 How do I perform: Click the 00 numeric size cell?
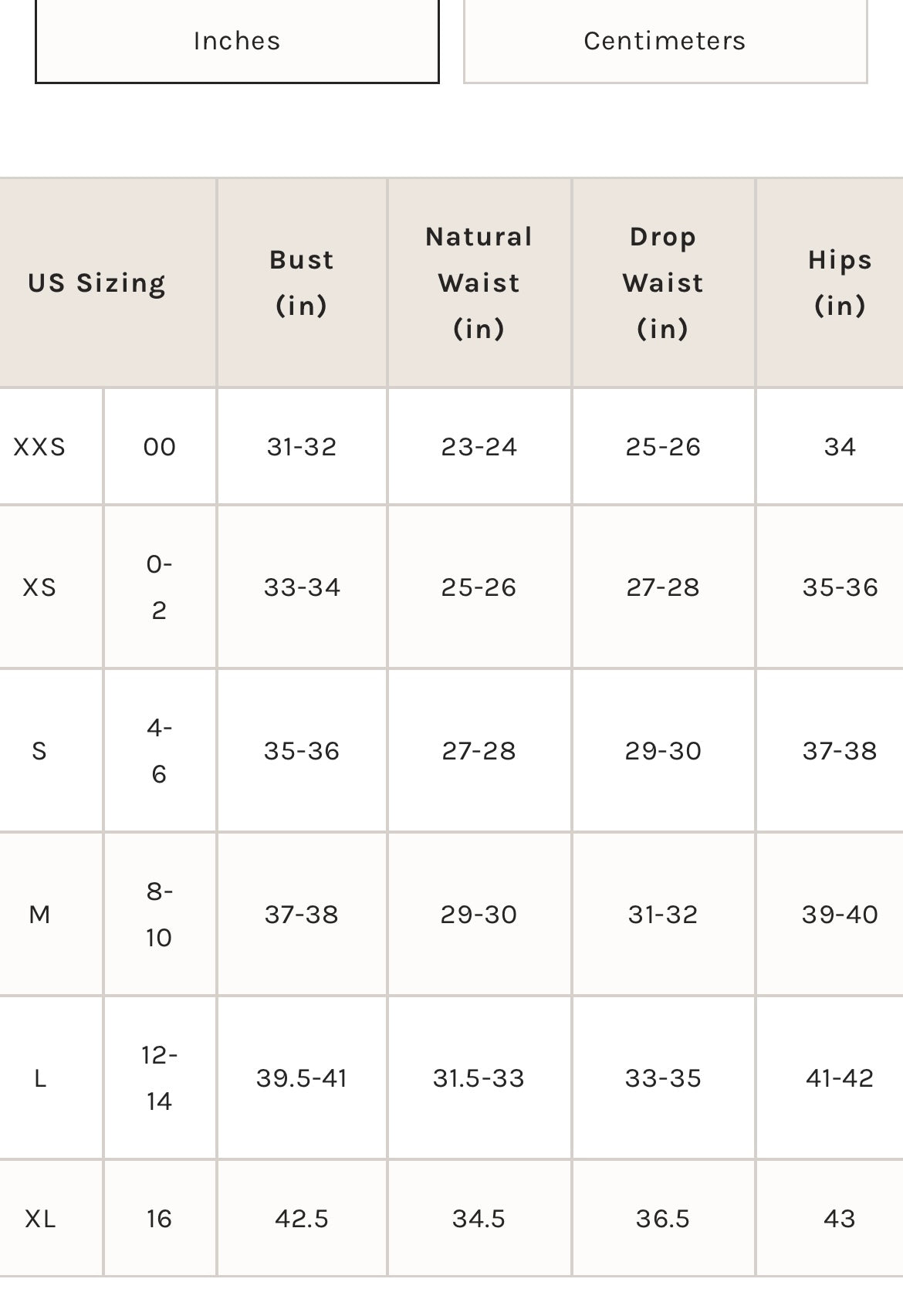(x=160, y=447)
